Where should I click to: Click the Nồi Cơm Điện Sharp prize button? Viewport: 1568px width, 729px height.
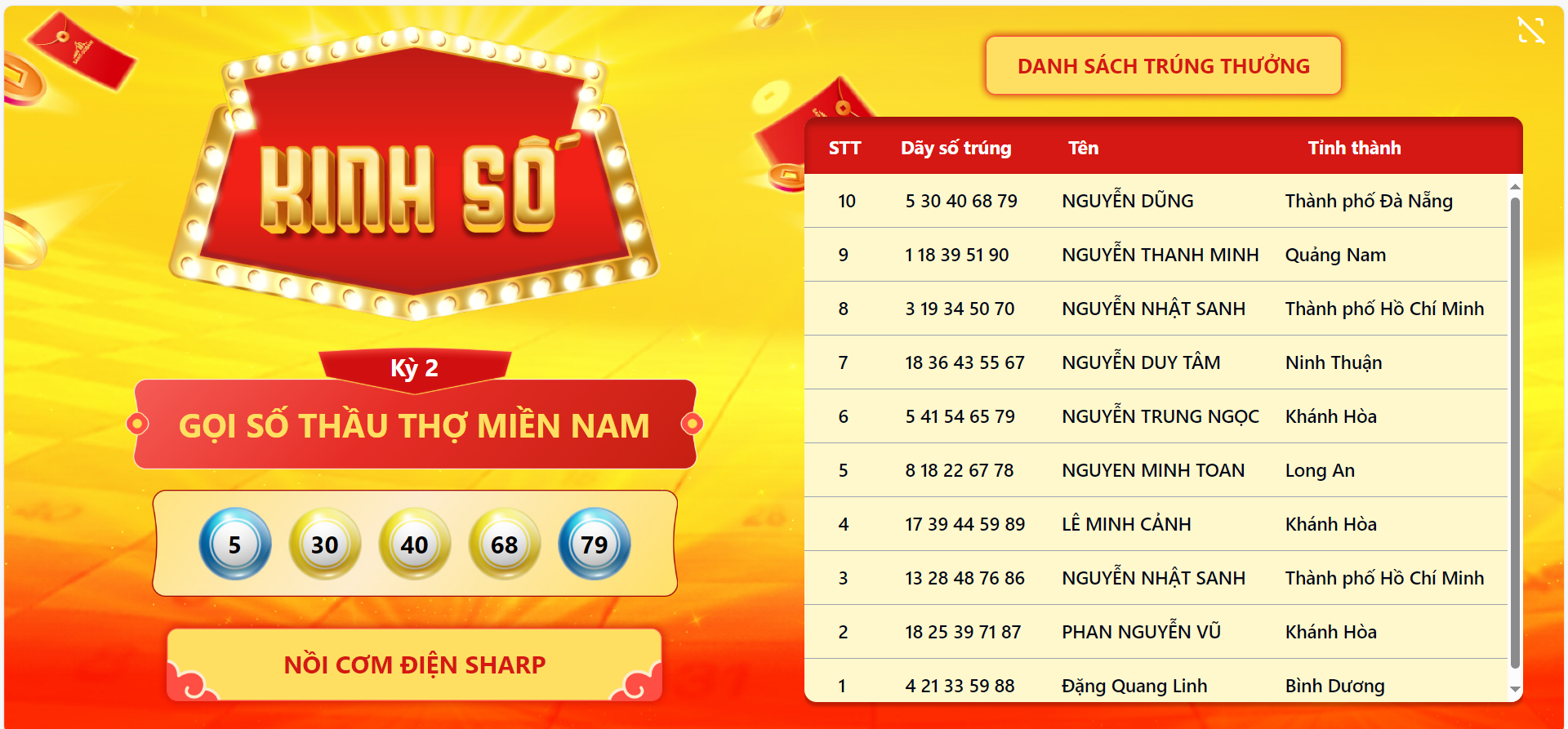tap(415, 665)
